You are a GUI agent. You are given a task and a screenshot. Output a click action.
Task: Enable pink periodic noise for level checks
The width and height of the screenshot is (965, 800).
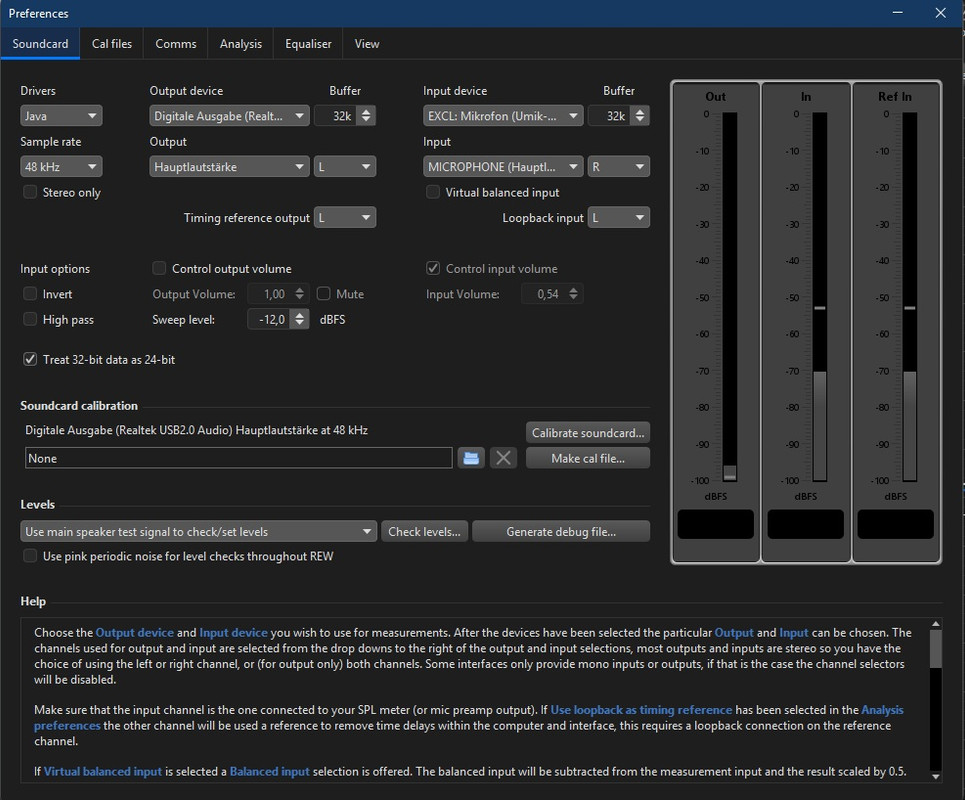pos(30,556)
